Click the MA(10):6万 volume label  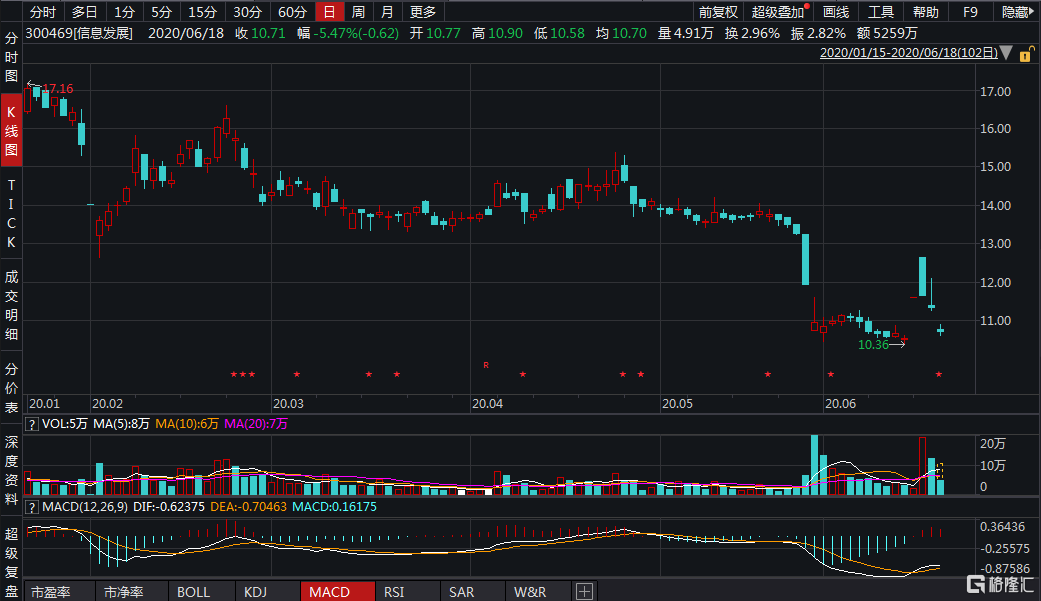tap(187, 424)
